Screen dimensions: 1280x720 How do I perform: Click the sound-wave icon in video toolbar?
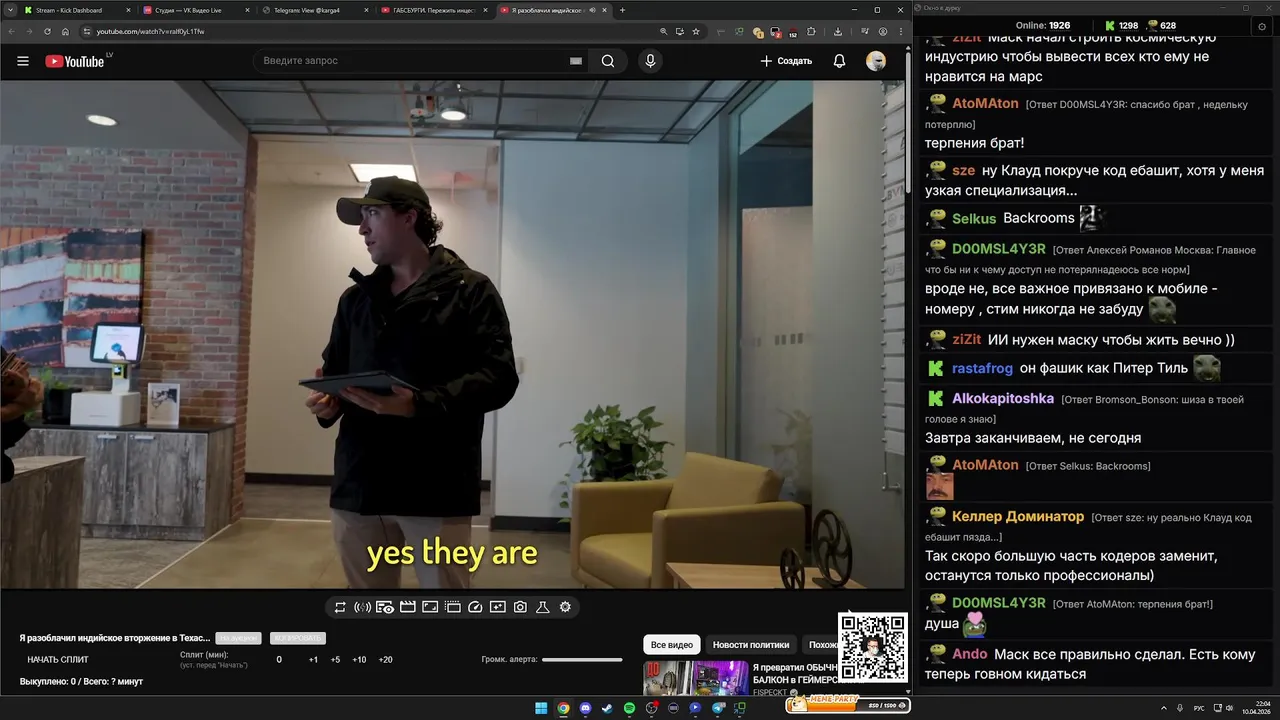[362, 607]
